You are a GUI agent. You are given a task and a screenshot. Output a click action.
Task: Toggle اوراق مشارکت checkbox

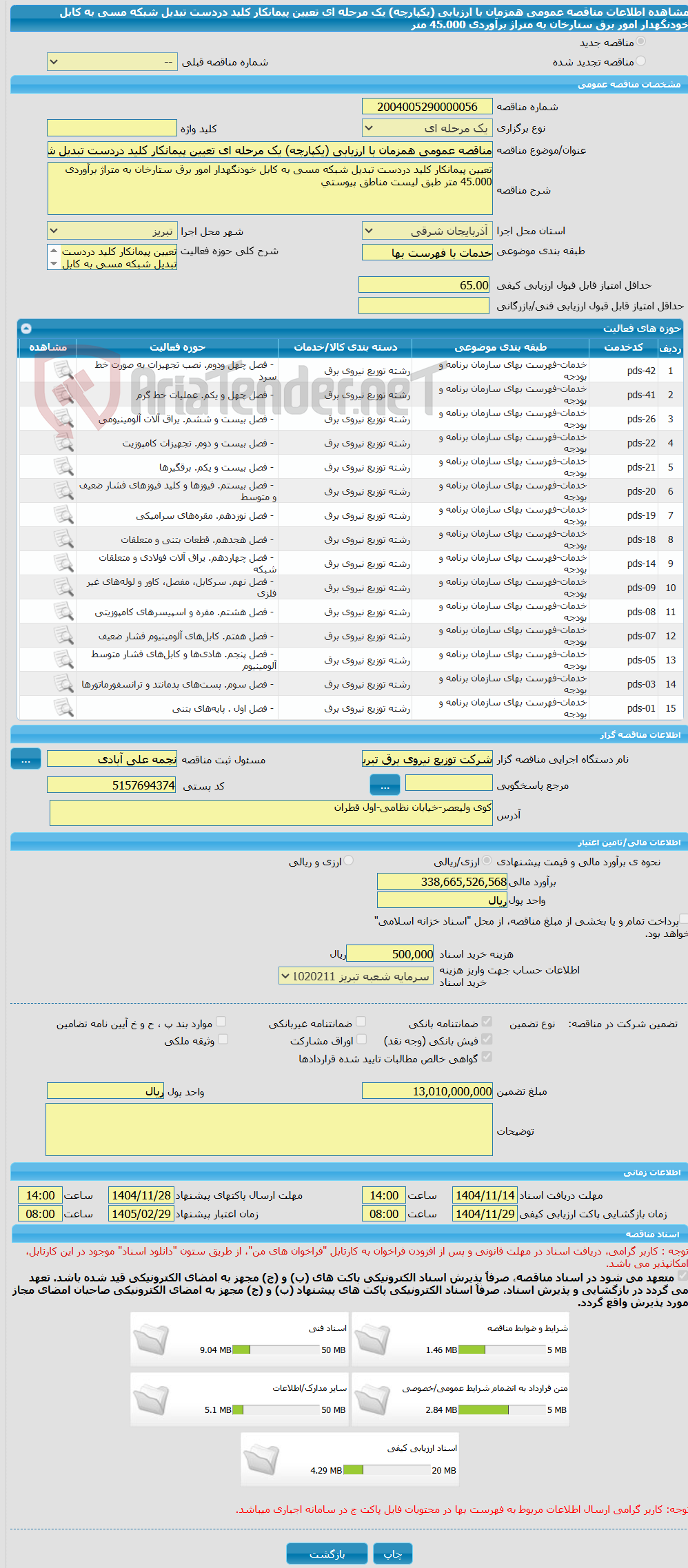(x=362, y=1039)
